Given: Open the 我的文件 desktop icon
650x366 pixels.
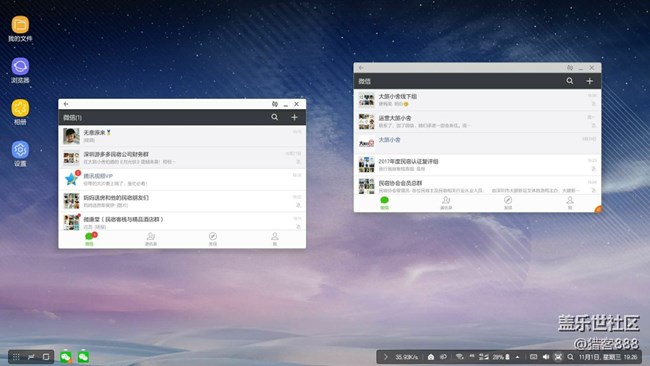Looking at the screenshot, I should tap(20, 29).
